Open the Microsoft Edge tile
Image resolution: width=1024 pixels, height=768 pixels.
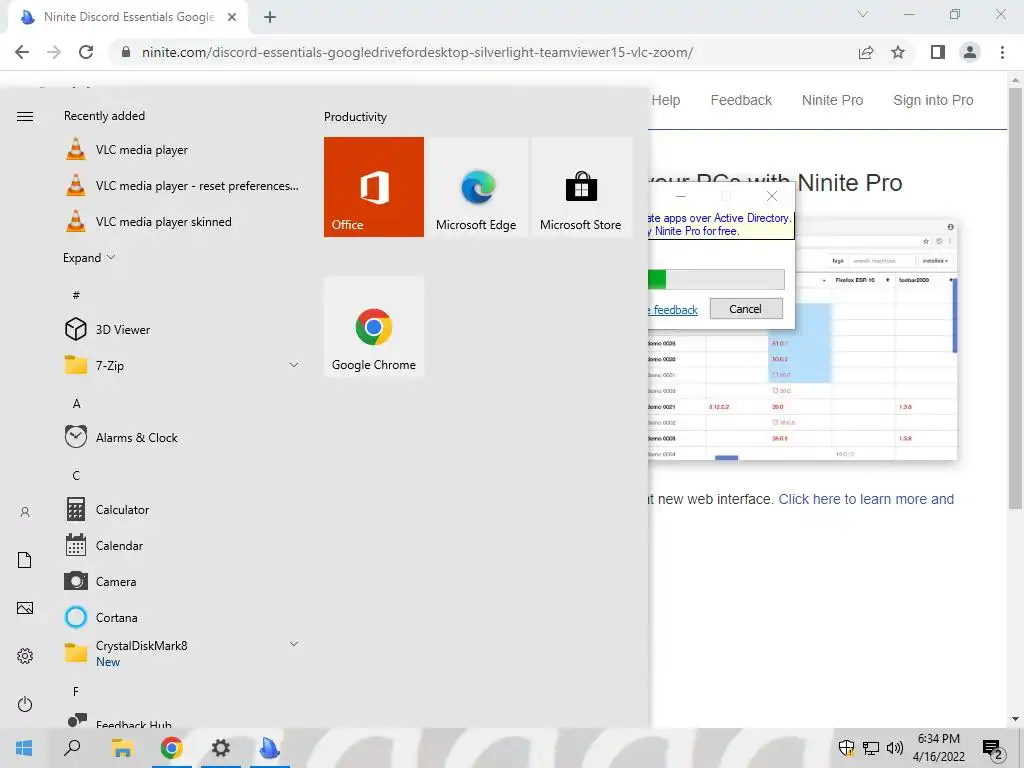[477, 187]
